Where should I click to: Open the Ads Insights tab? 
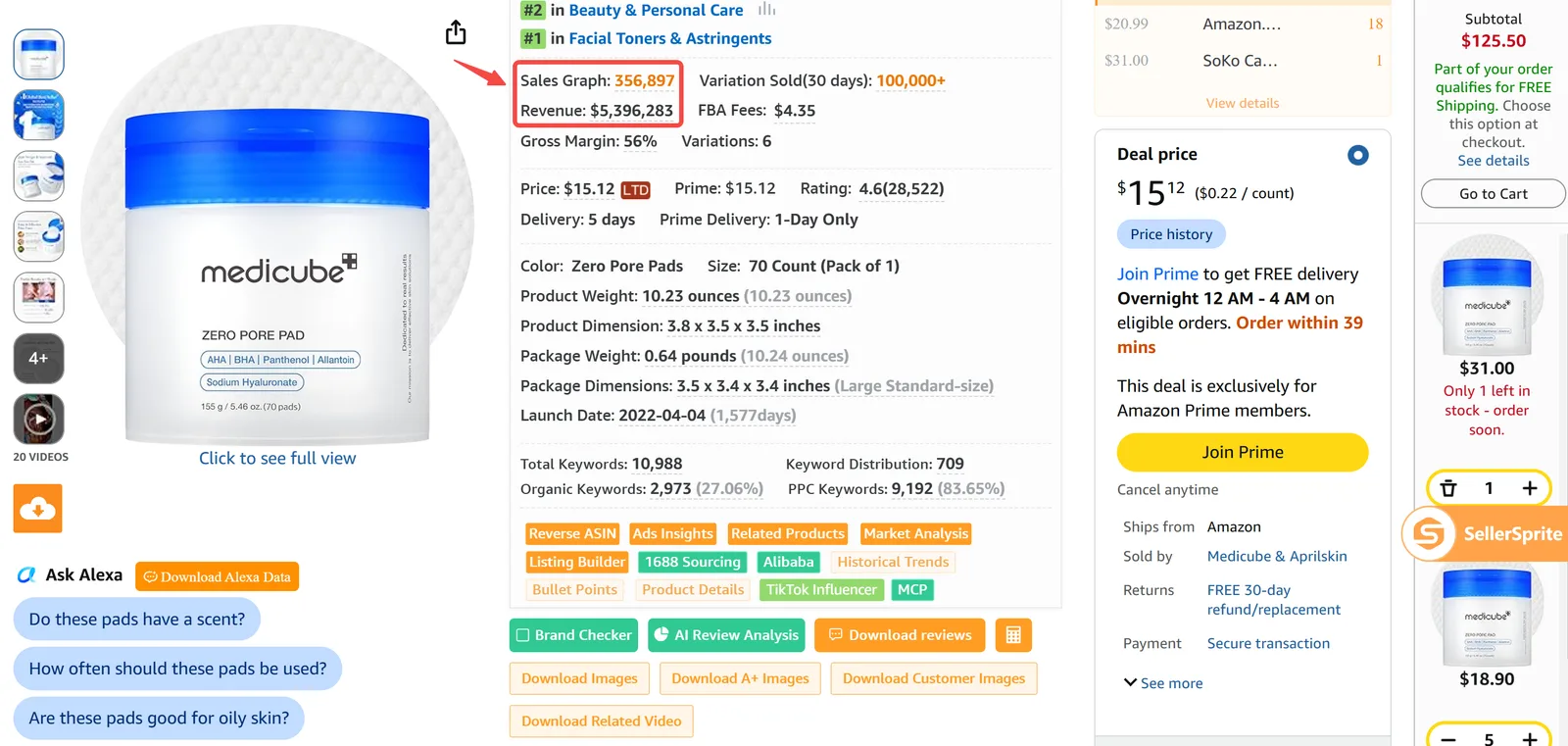(x=672, y=533)
